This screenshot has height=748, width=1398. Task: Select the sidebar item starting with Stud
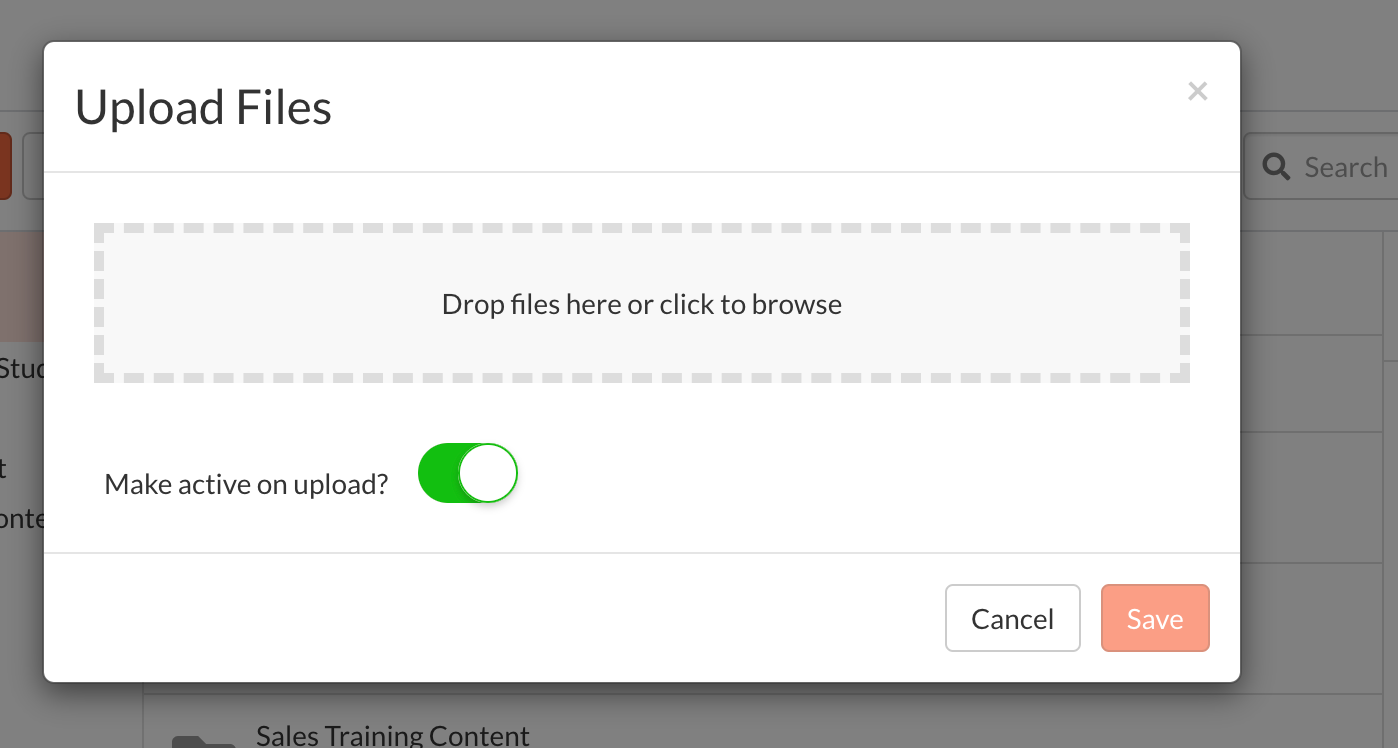22,369
